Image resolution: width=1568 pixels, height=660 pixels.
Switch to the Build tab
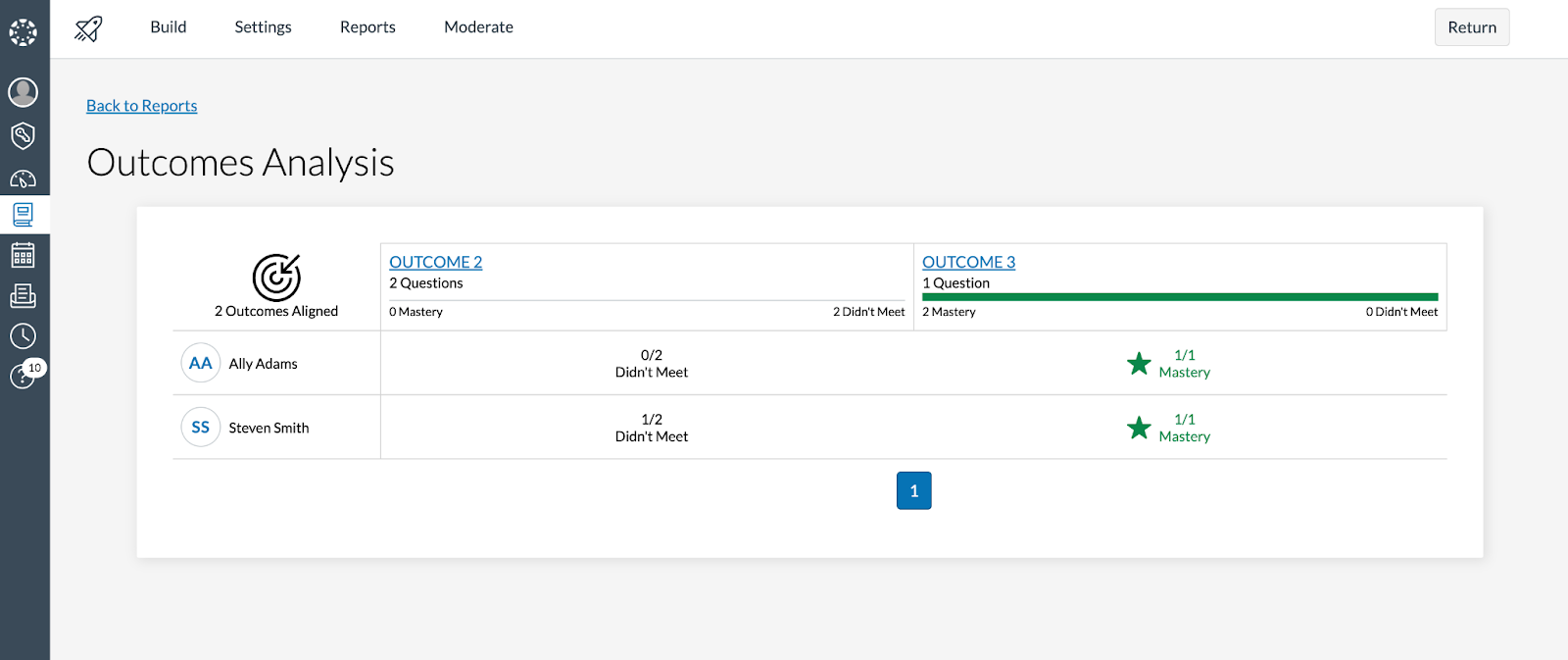pos(169,27)
